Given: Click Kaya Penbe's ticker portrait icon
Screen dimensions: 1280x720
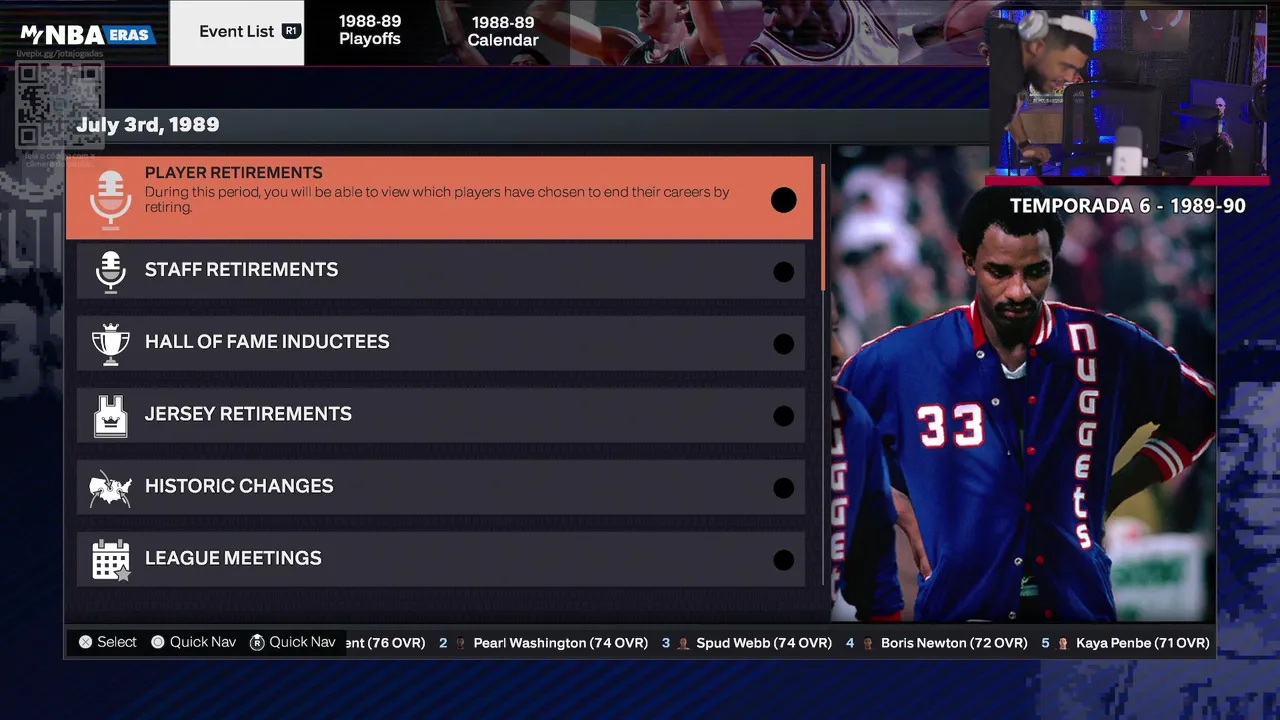Looking at the screenshot, I should coord(1063,643).
